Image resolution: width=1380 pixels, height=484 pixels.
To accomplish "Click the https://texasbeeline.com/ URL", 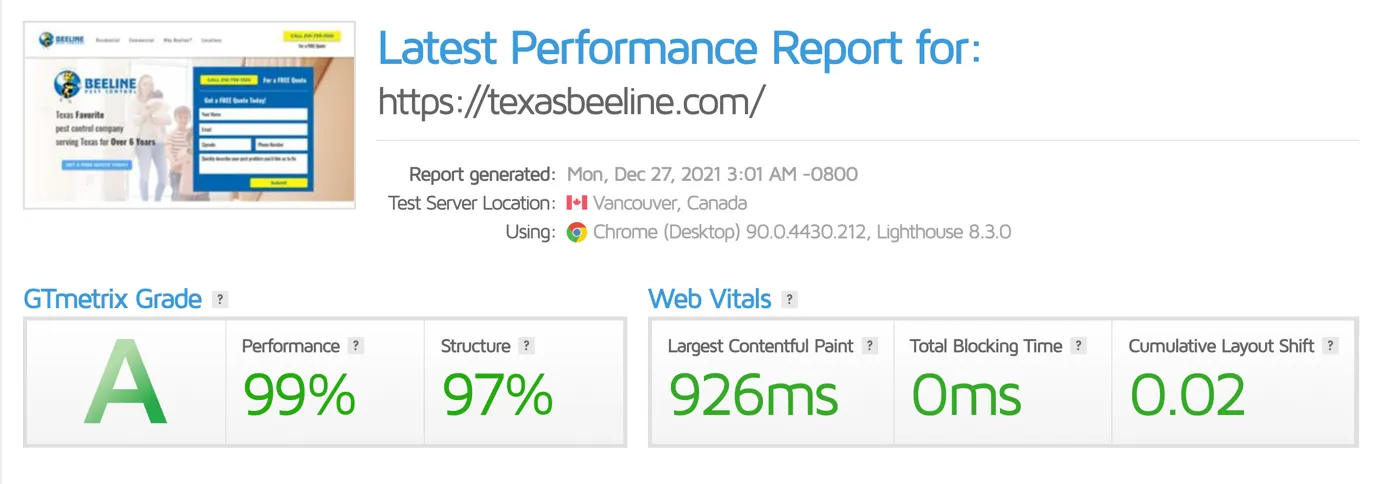I will (x=572, y=100).
